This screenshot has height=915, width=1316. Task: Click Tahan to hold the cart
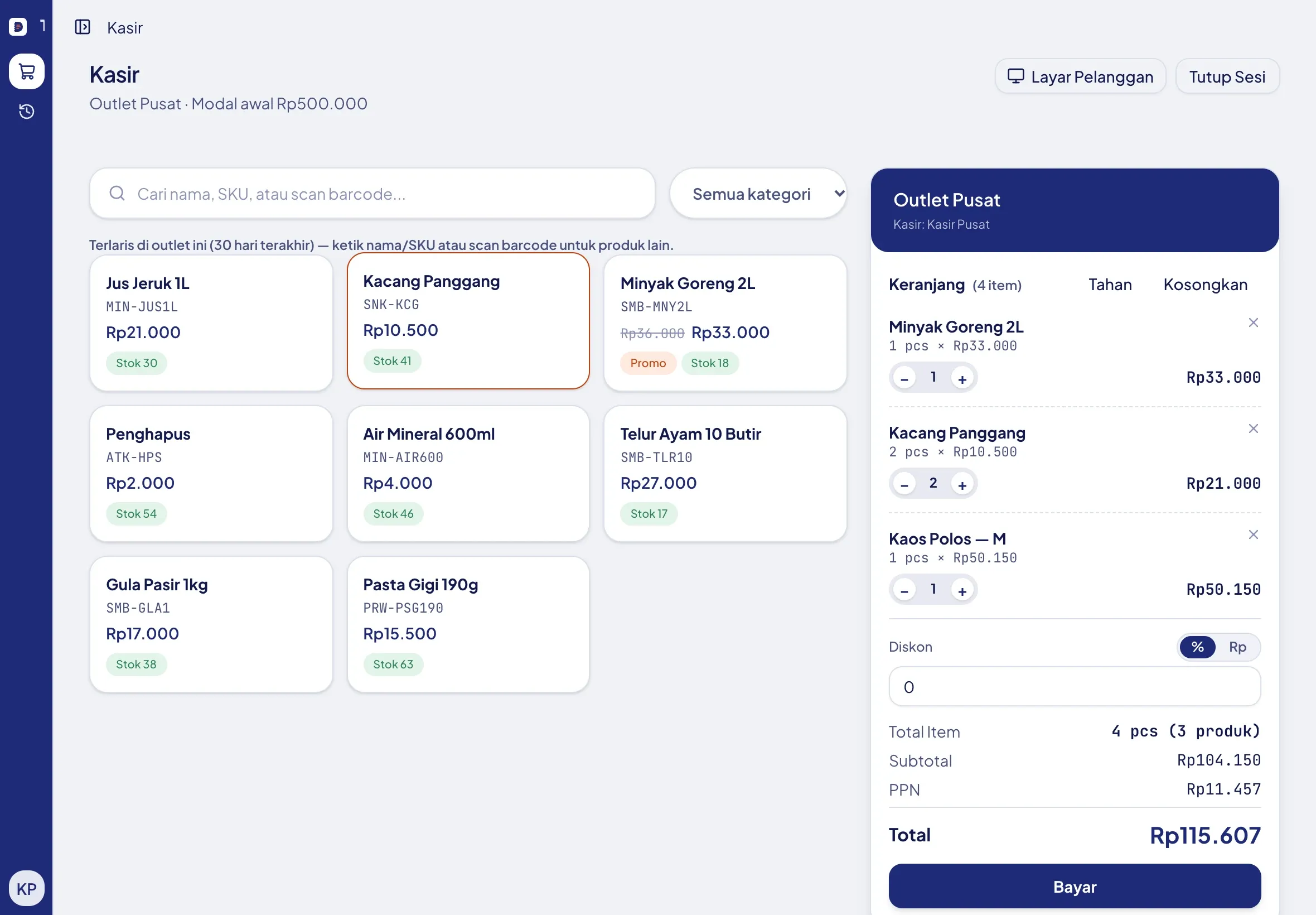pos(1110,285)
